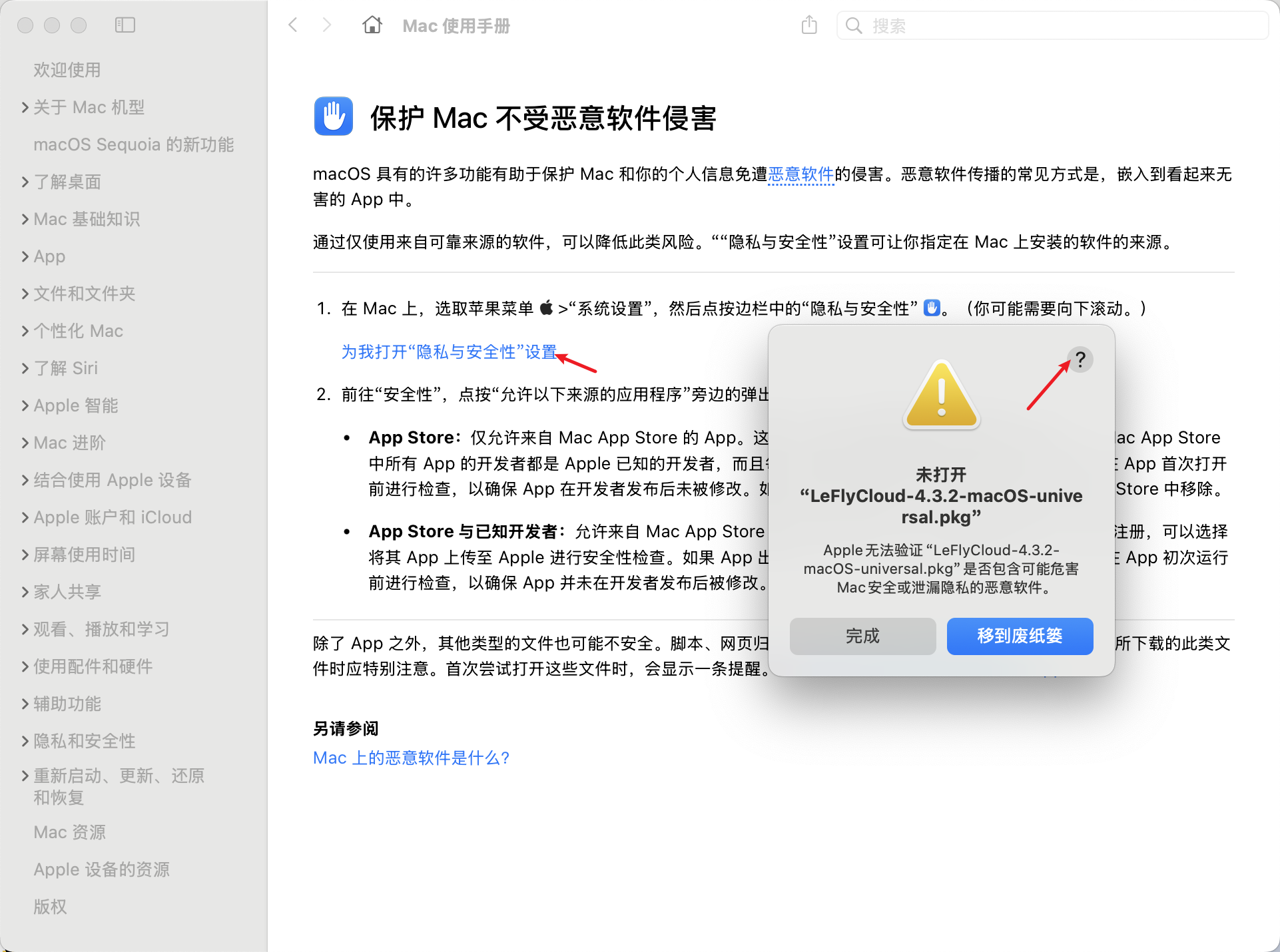Open 辅助功能 sidebar topic
The height and width of the screenshot is (952, 1280).
tap(67, 704)
